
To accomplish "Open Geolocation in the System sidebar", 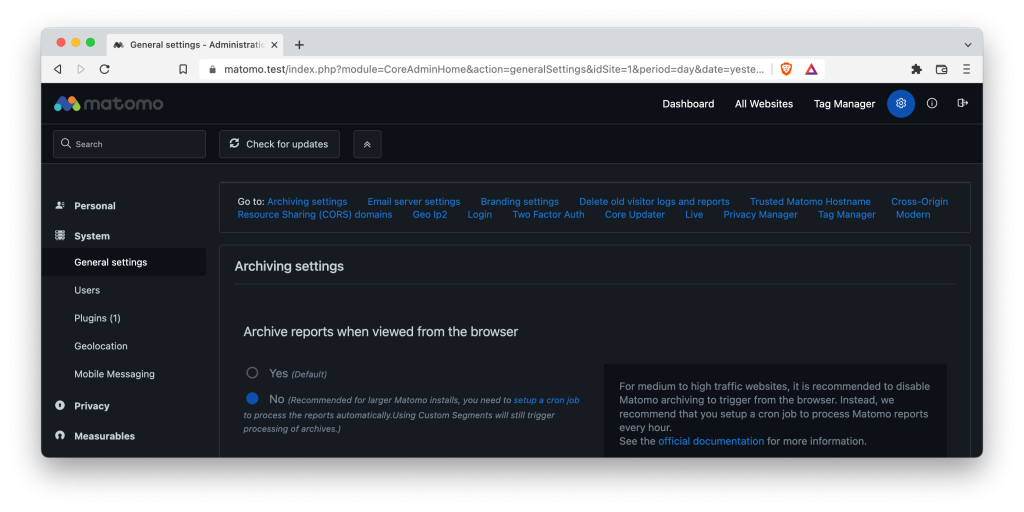I will (x=101, y=346).
